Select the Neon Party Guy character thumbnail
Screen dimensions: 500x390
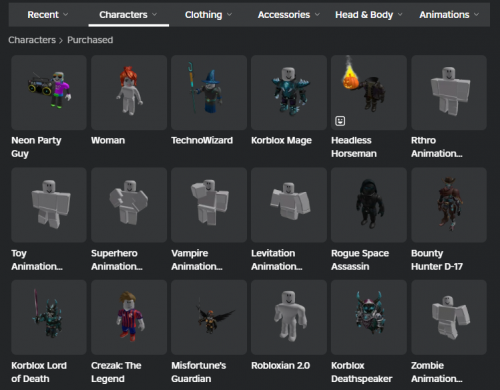click(49, 92)
